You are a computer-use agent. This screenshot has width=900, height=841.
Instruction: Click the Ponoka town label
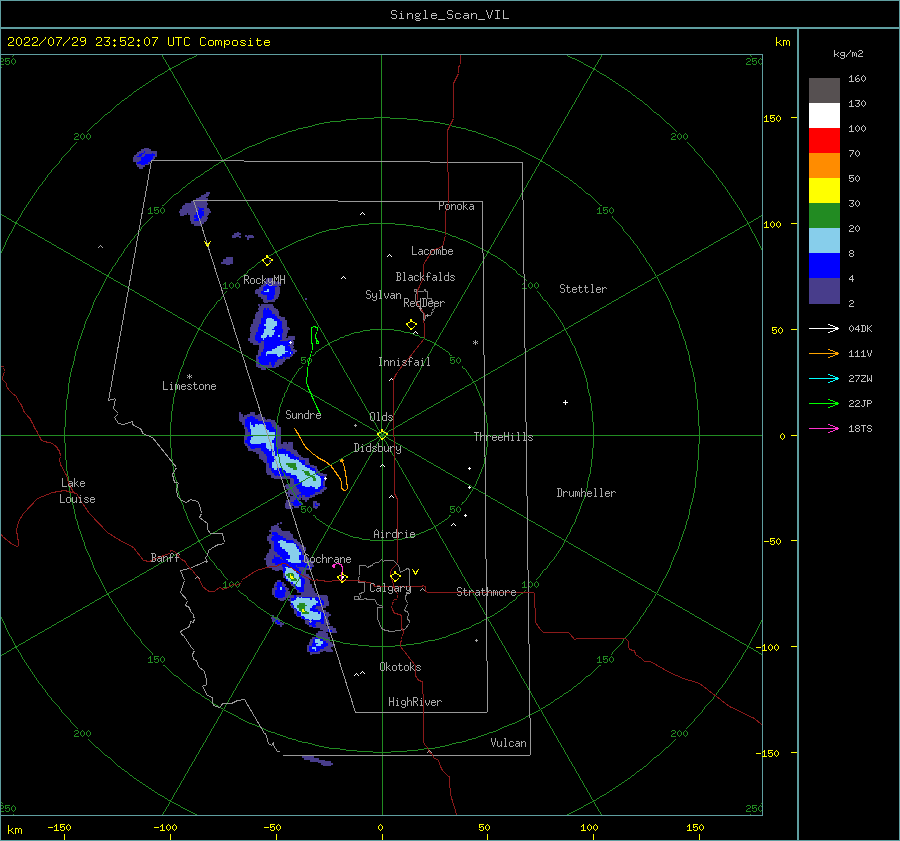click(x=456, y=206)
